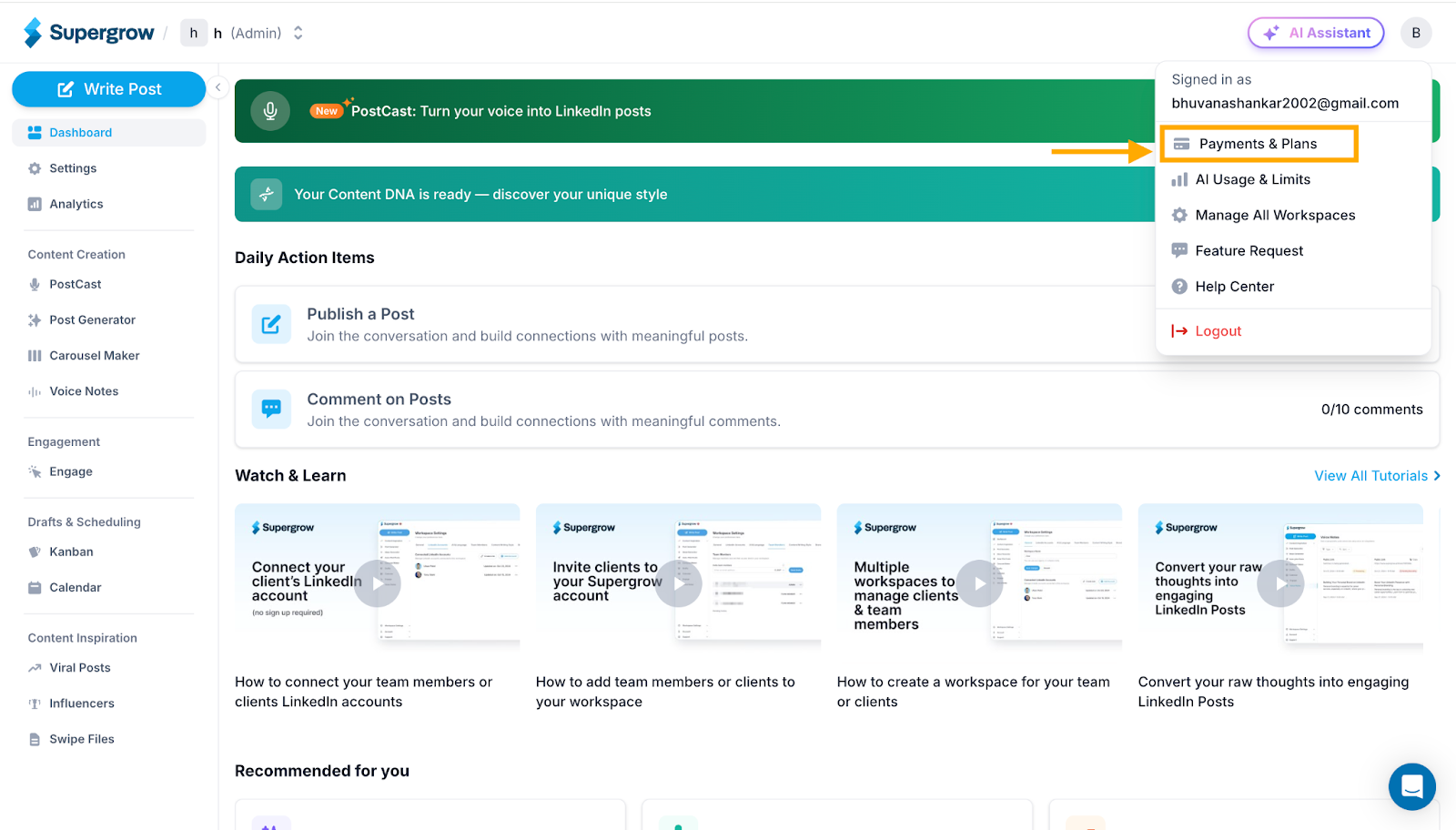The height and width of the screenshot is (830, 1456).
Task: Open PostCast microphone item
Action: pyautogui.click(x=109, y=284)
